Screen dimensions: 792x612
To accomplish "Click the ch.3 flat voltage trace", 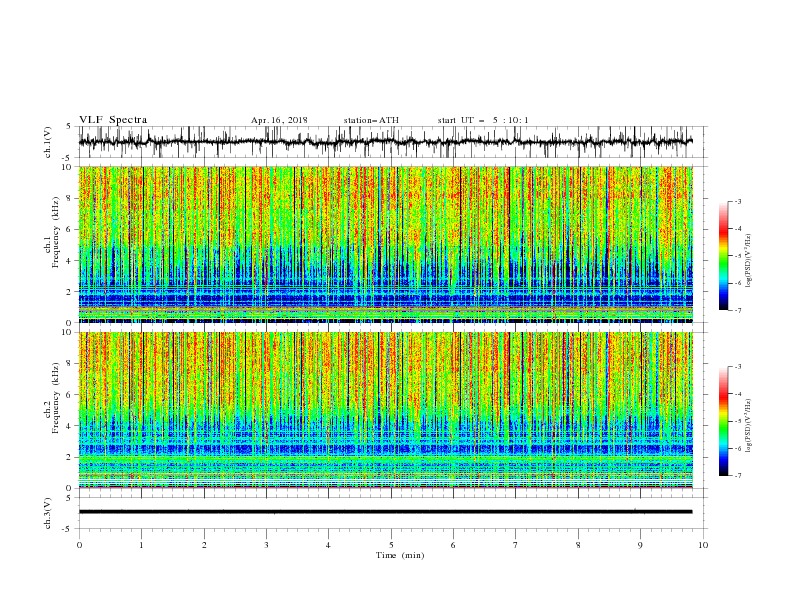I will [385, 512].
